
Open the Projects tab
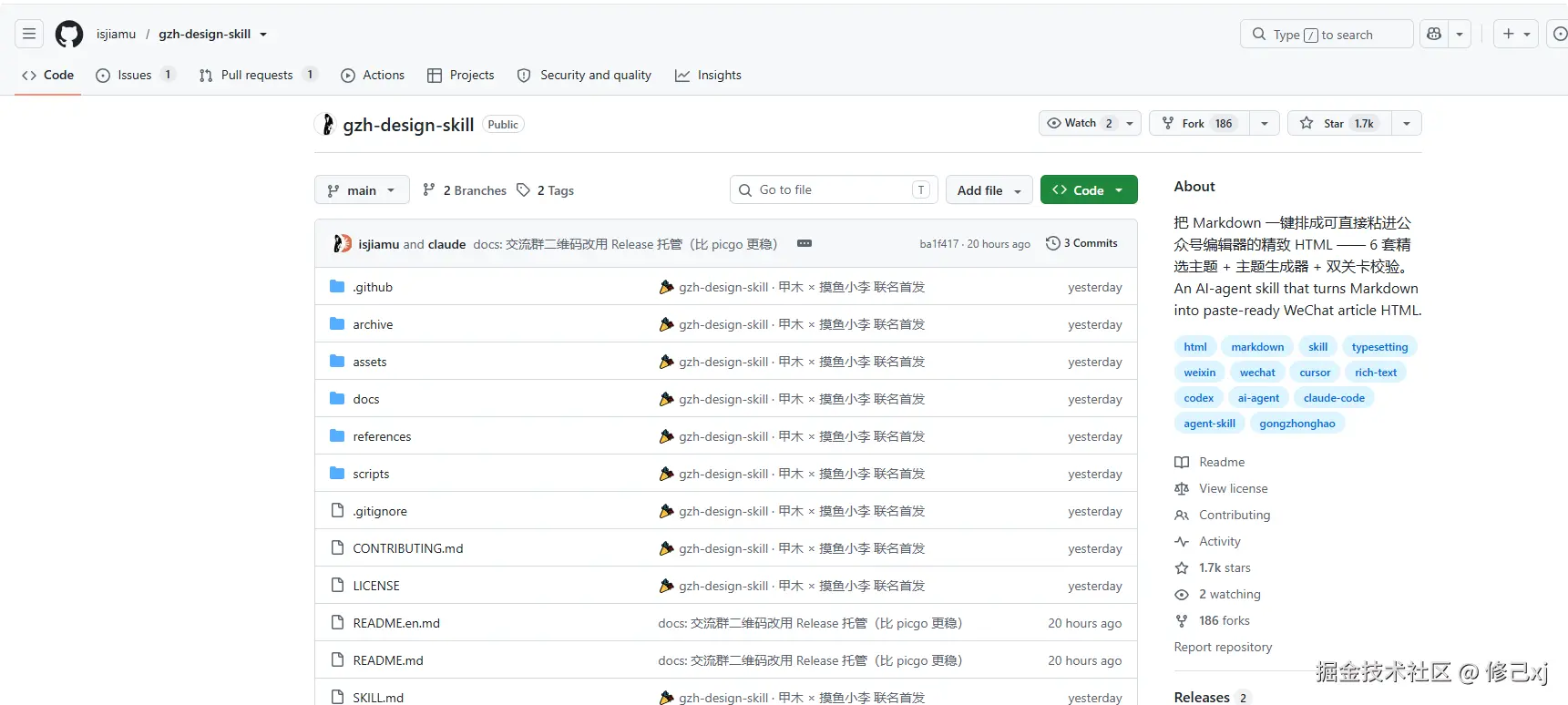[461, 76]
